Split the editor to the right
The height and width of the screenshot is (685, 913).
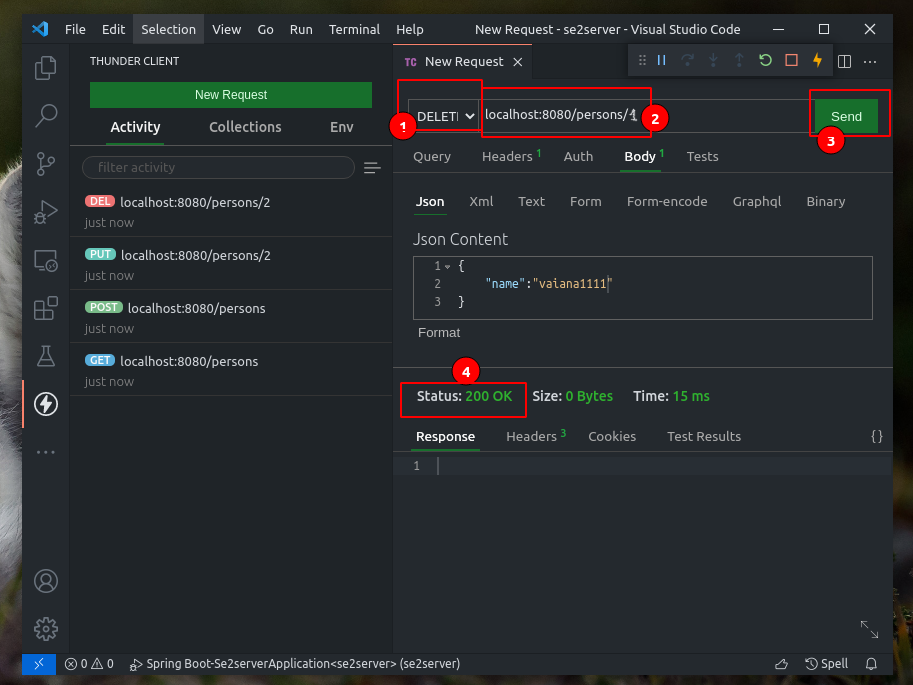click(844, 61)
